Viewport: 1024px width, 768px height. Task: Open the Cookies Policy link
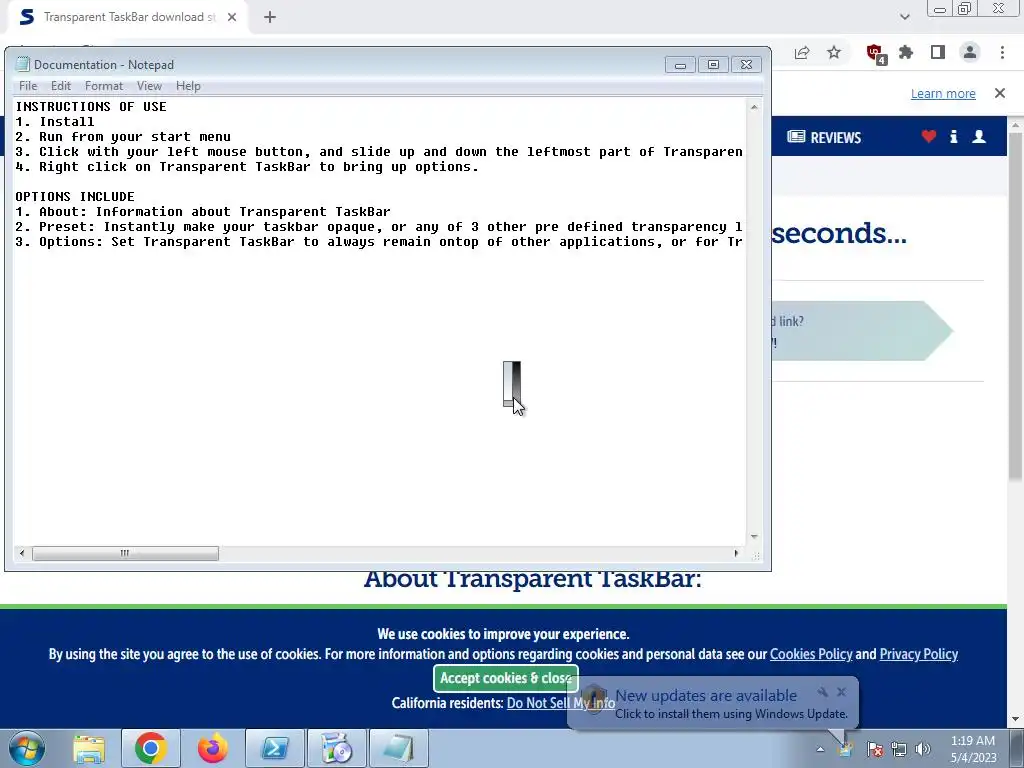coord(811,654)
